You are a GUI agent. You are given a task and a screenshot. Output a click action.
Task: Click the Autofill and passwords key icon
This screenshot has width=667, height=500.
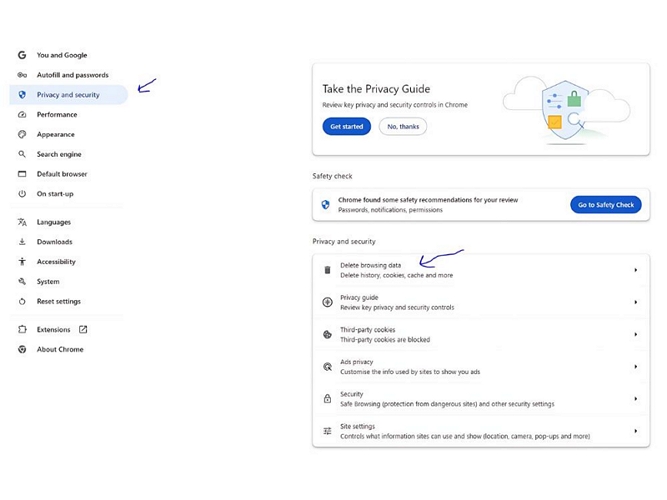coord(22,75)
